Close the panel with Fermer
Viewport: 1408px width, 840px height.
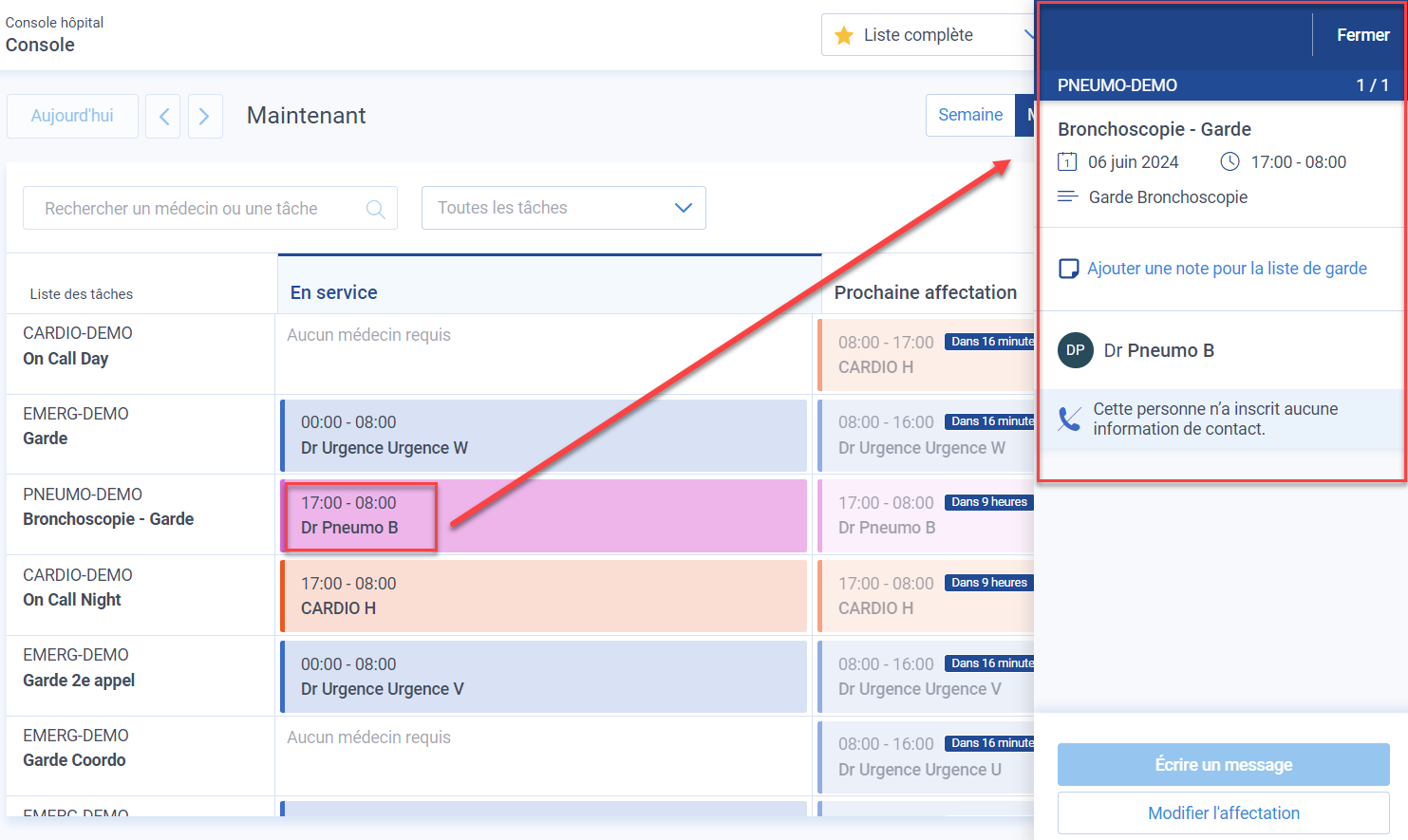1362,35
